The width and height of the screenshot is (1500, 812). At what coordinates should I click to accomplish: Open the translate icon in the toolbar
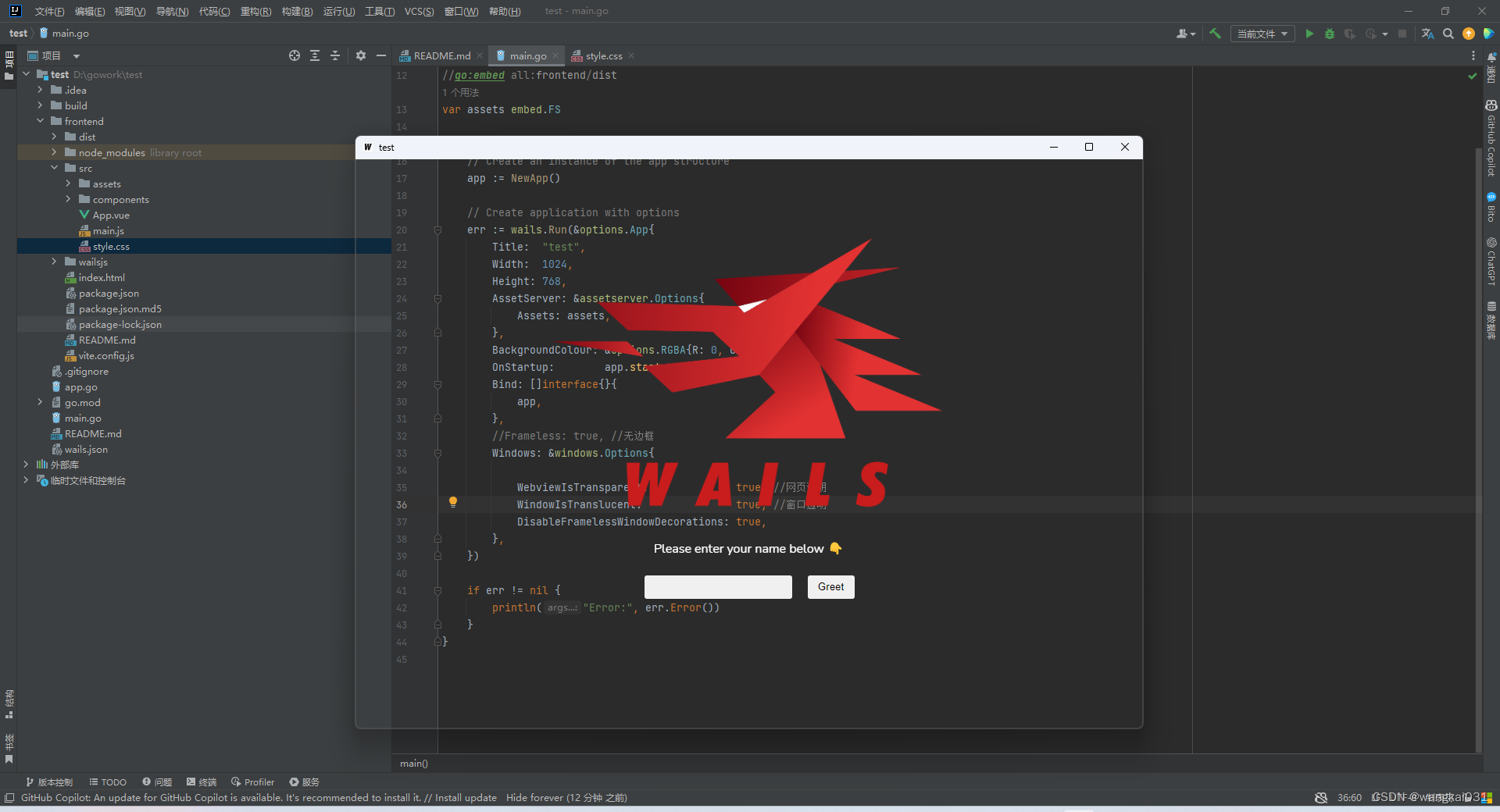(1427, 34)
